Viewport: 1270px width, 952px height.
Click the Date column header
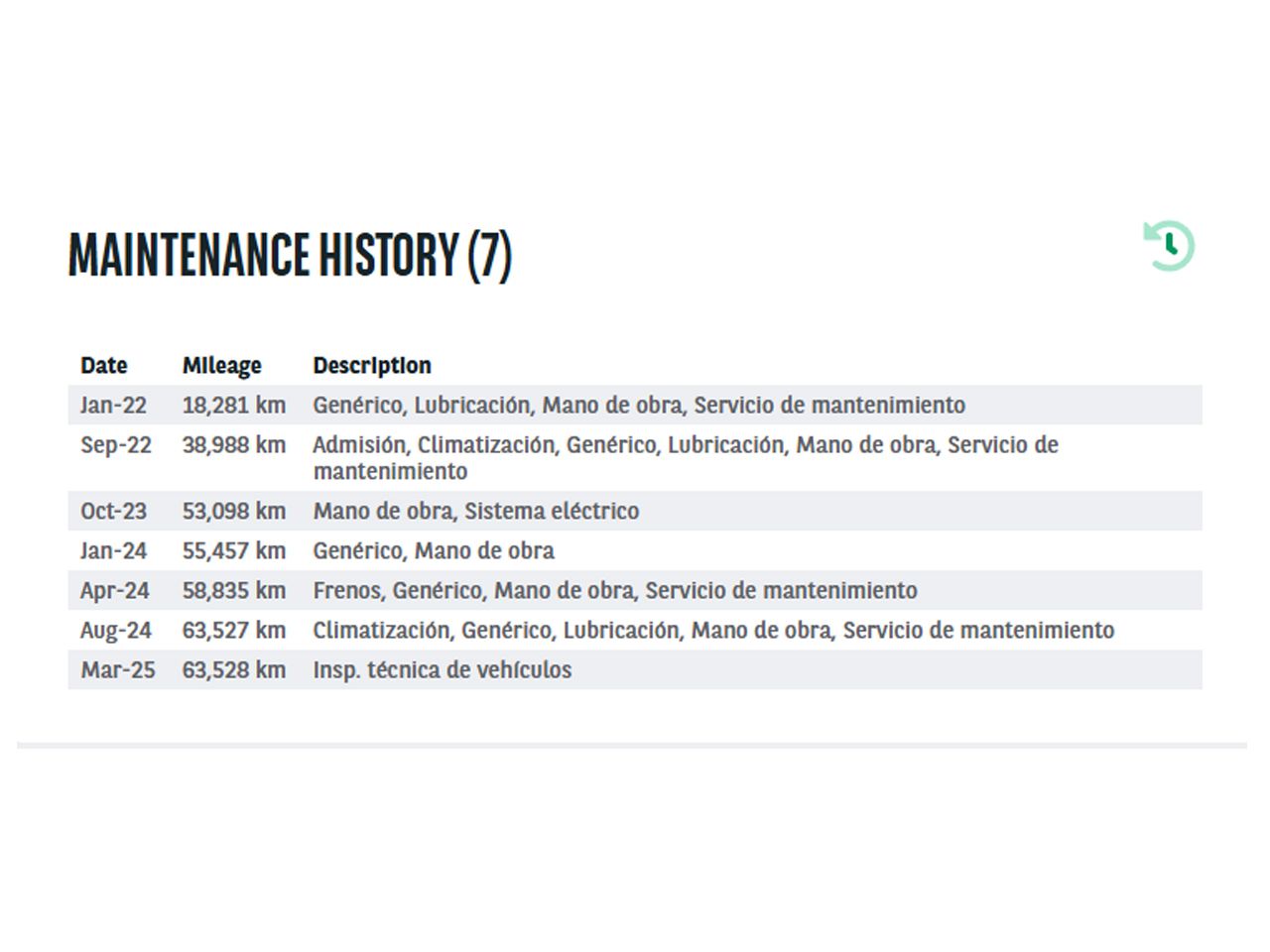pyautogui.click(x=104, y=365)
